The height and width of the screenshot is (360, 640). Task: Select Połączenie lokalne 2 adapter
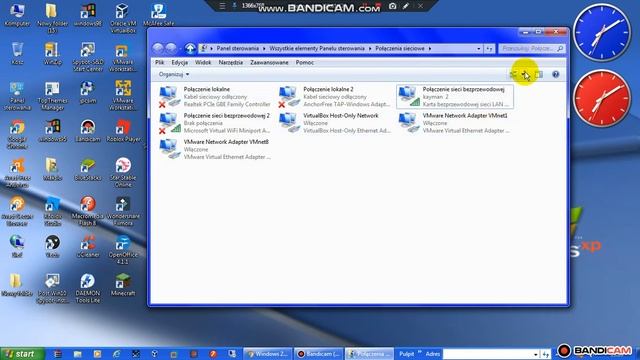[x=334, y=97]
